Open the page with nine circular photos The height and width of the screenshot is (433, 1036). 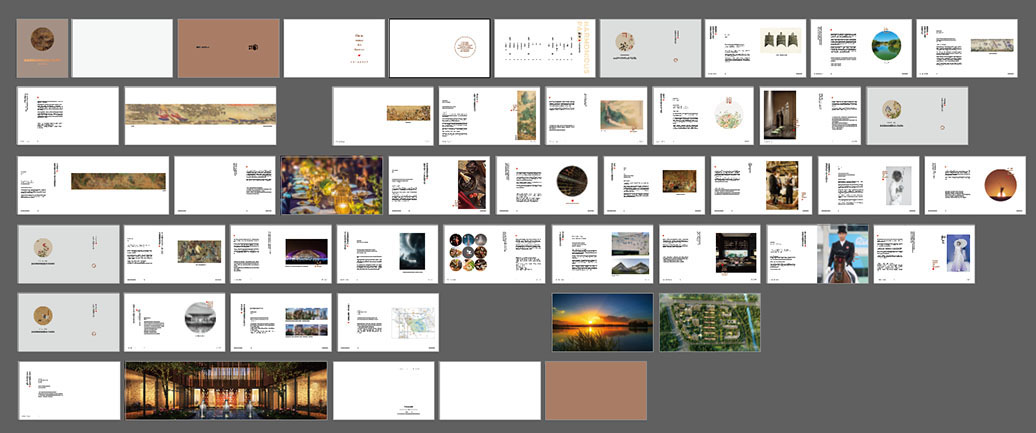(x=494, y=253)
